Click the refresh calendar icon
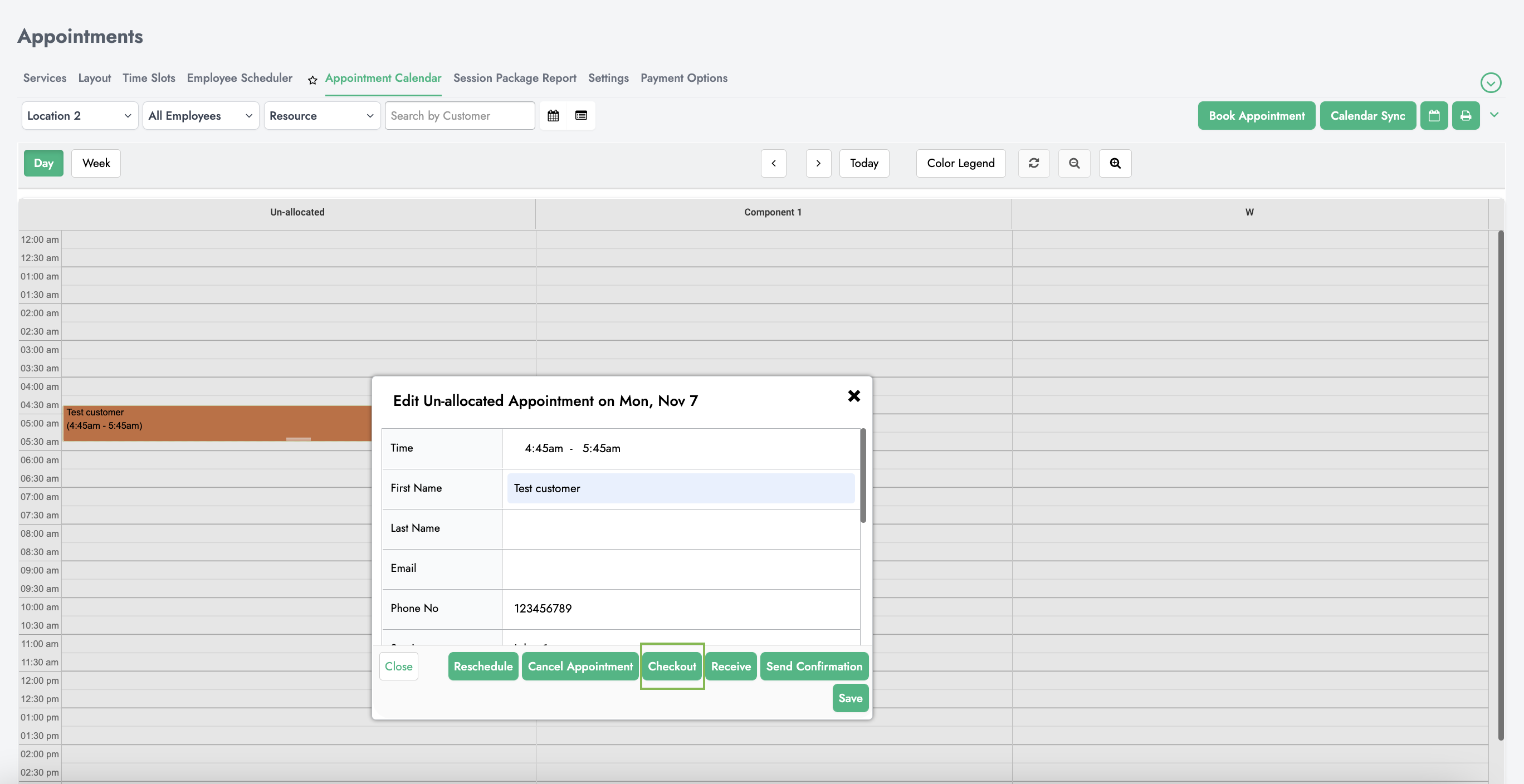This screenshot has height=784, width=1524. [1034, 163]
